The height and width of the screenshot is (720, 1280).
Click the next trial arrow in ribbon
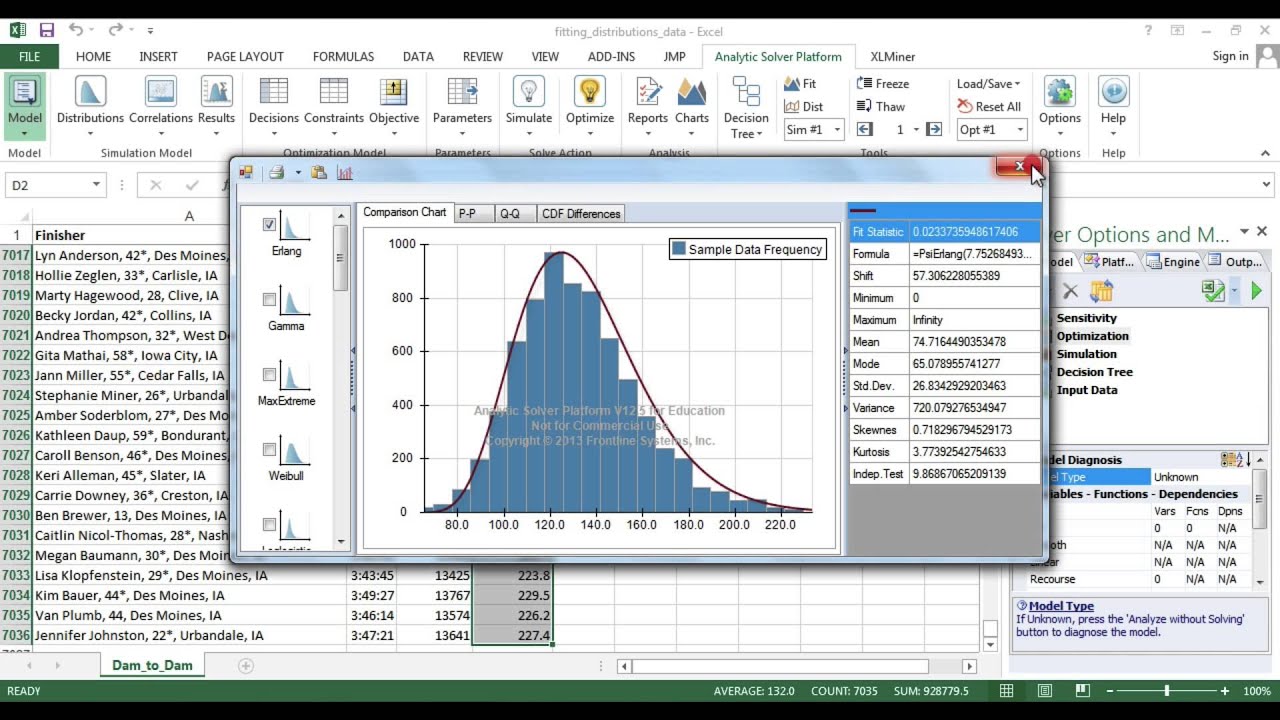pos(934,130)
